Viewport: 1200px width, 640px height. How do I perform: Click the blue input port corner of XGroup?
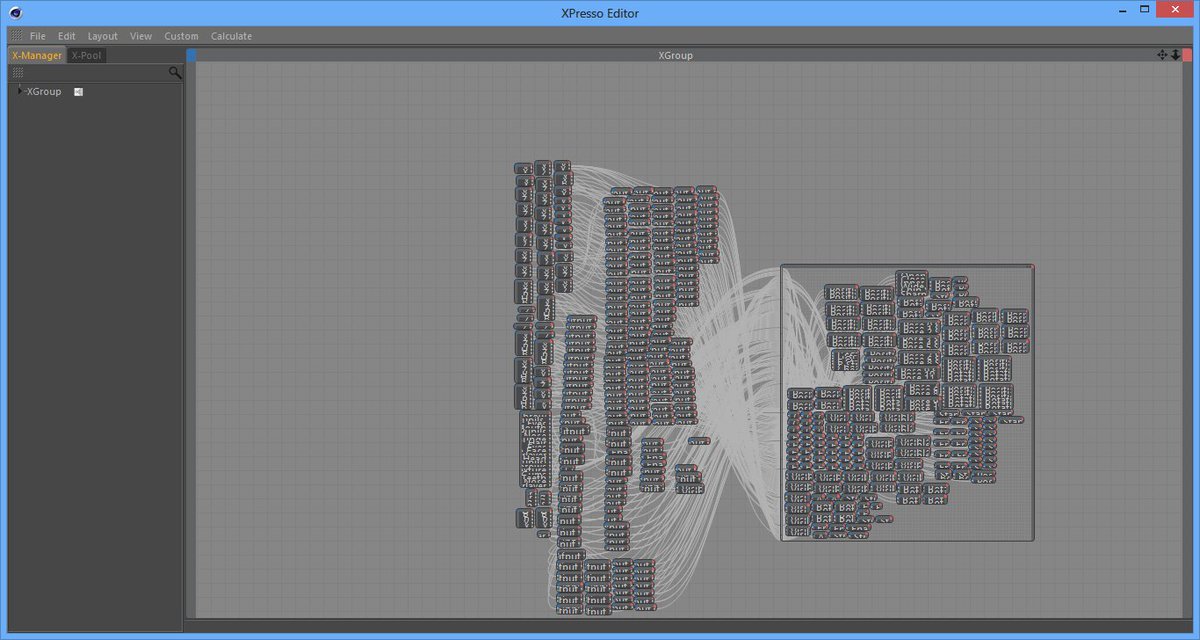coord(191,55)
